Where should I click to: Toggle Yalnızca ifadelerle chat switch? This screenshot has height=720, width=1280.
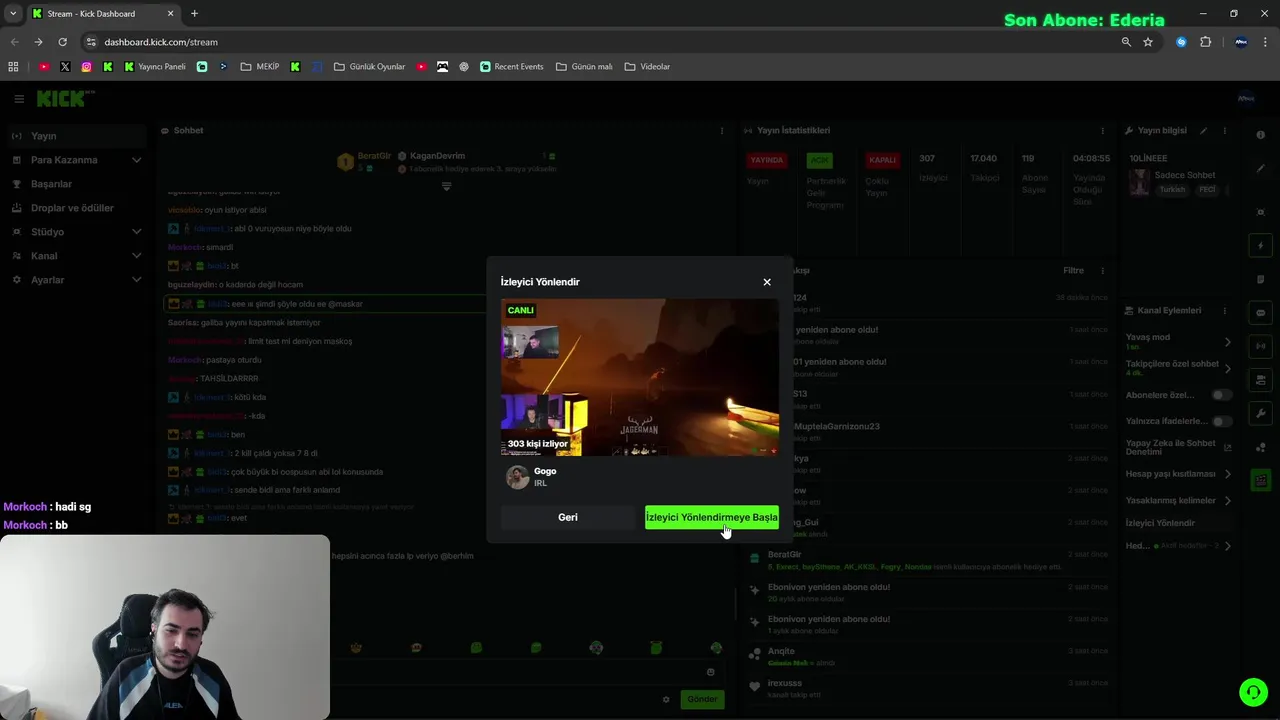[x=1221, y=421]
